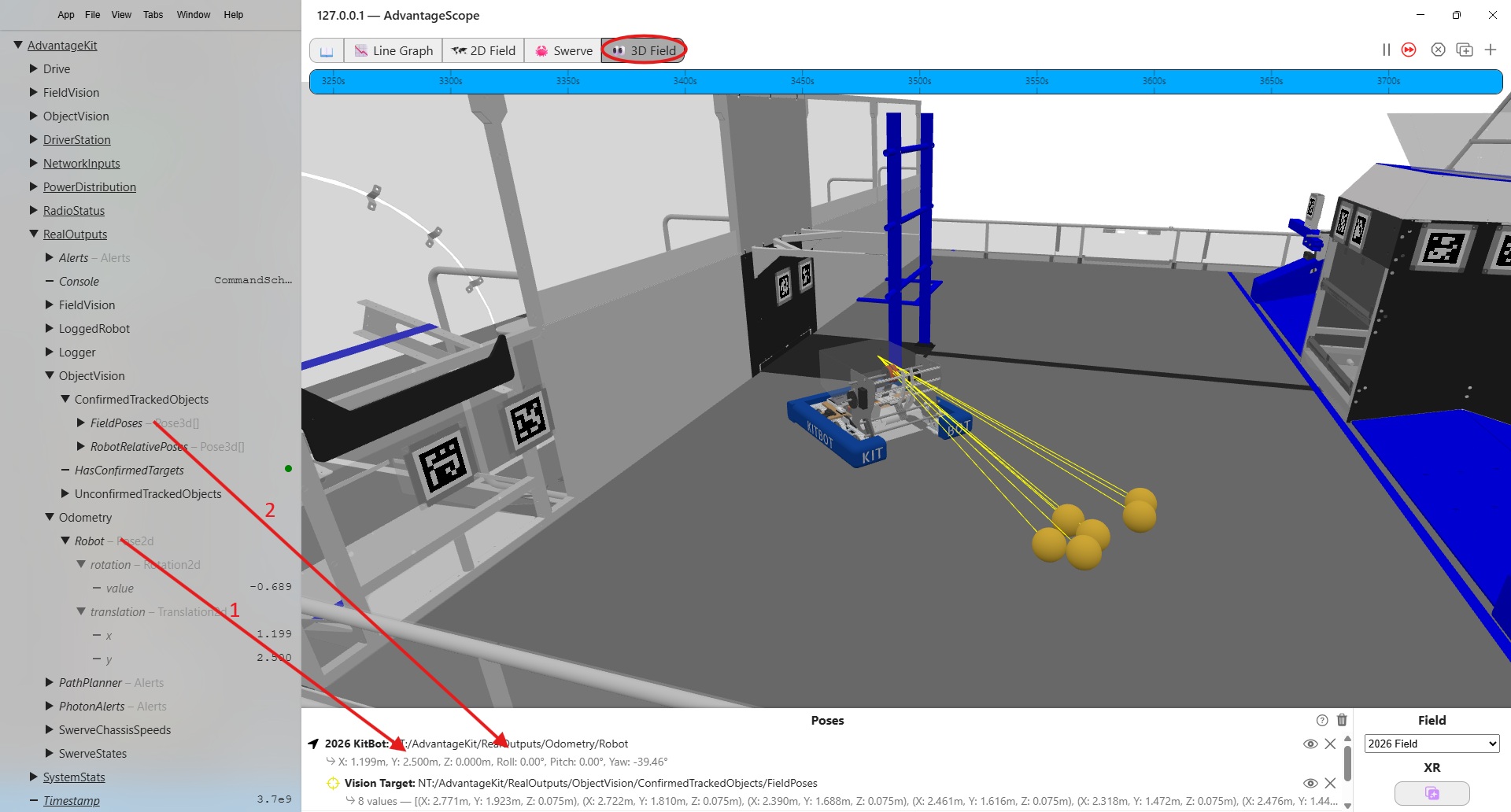The image size is (1511, 812).
Task: Open pop-out window icon
Action: 1465,50
